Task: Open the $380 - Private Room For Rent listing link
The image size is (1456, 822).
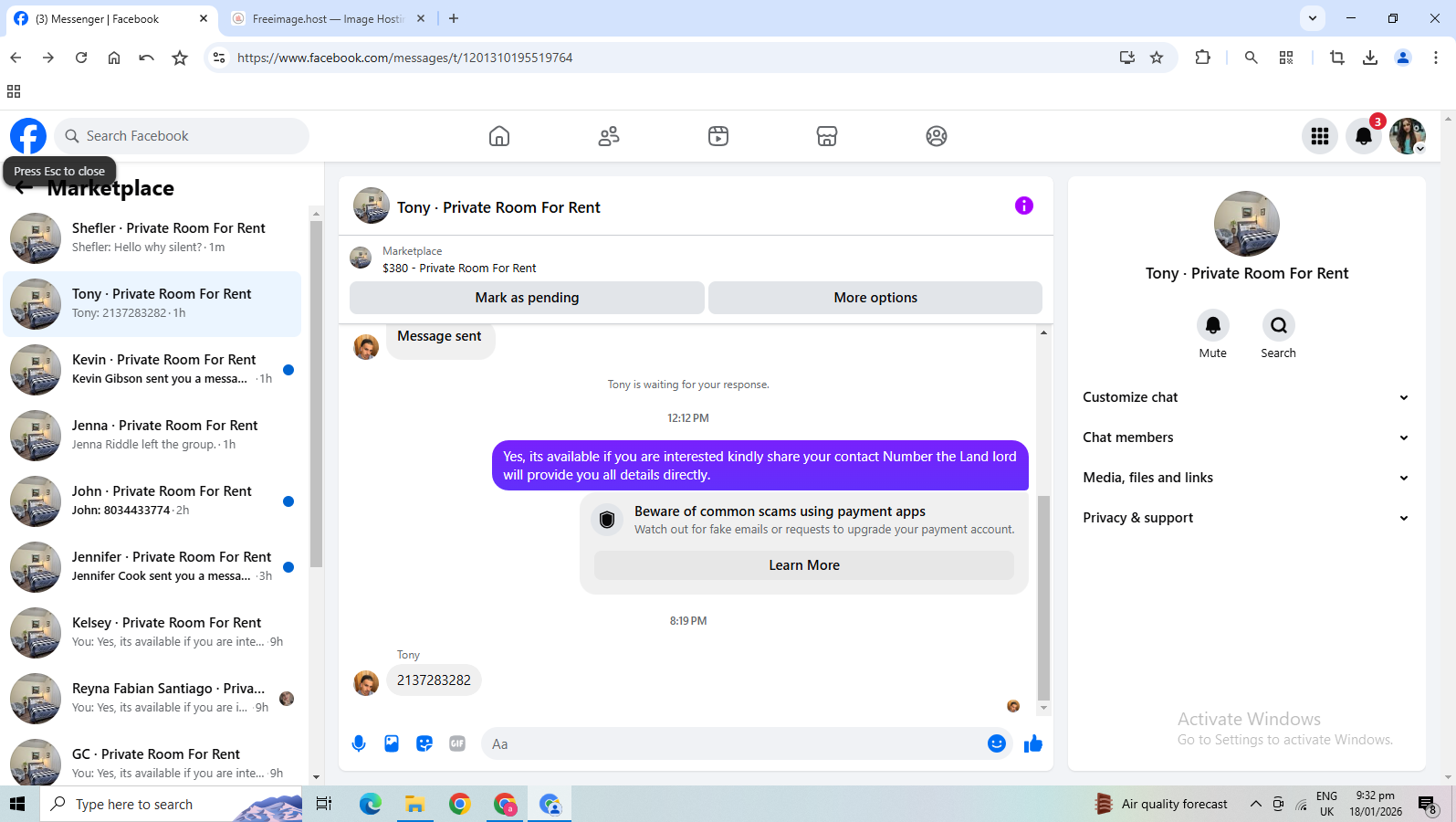Action: click(459, 268)
